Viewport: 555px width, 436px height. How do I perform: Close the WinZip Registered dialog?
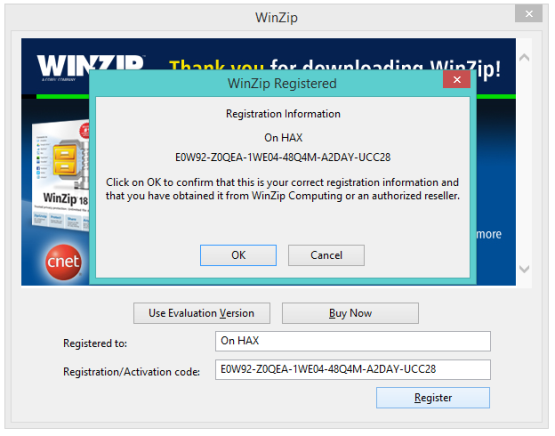click(x=457, y=80)
